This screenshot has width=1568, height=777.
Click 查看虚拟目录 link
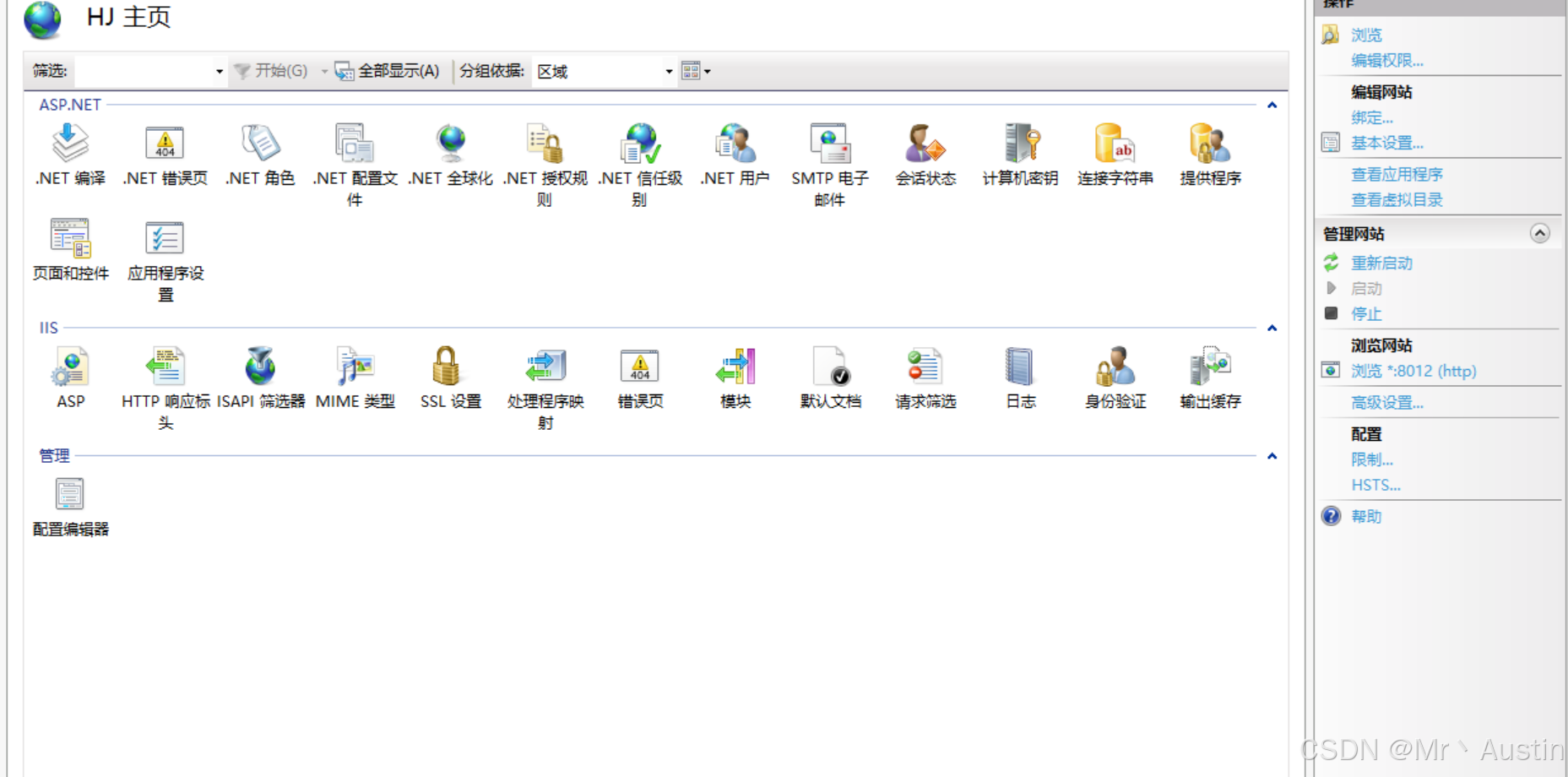(1397, 200)
